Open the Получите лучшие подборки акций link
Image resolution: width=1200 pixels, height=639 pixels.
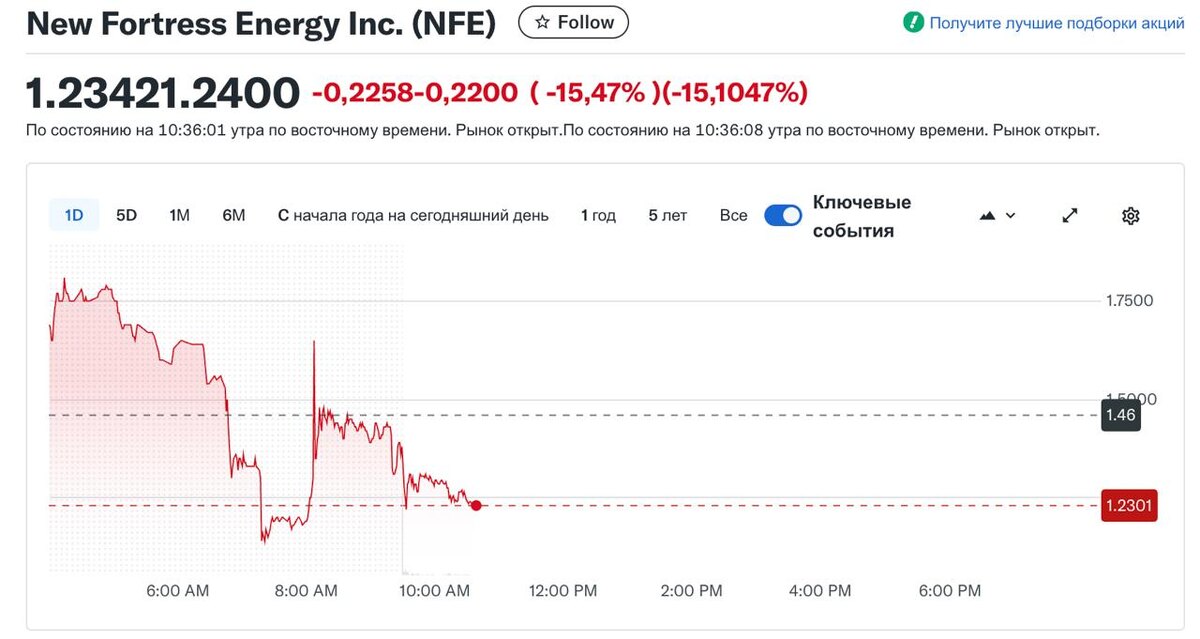click(1056, 23)
